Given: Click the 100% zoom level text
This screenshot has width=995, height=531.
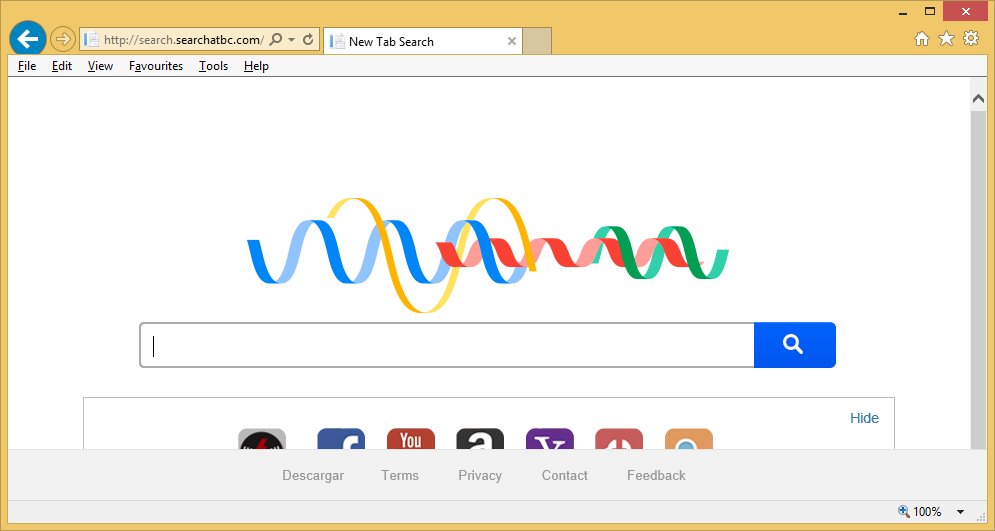Looking at the screenshot, I should coord(927,511).
